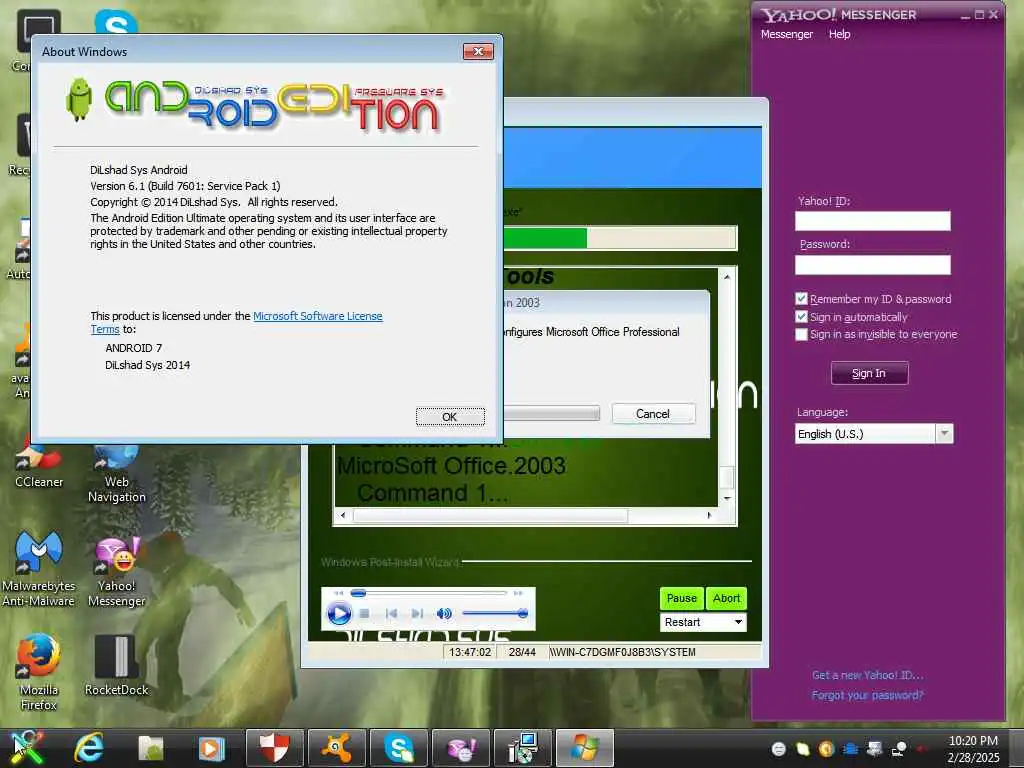Screen dimensions: 1024x768
Task: Click the volume speaker icon in the media player
Action: (444, 613)
